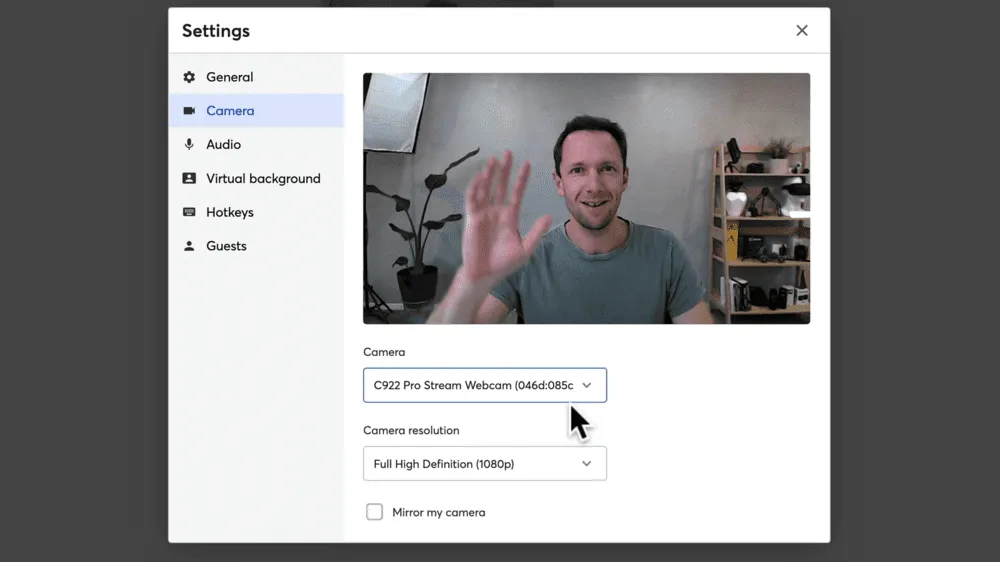Click the Settings dialog title

[216, 31]
